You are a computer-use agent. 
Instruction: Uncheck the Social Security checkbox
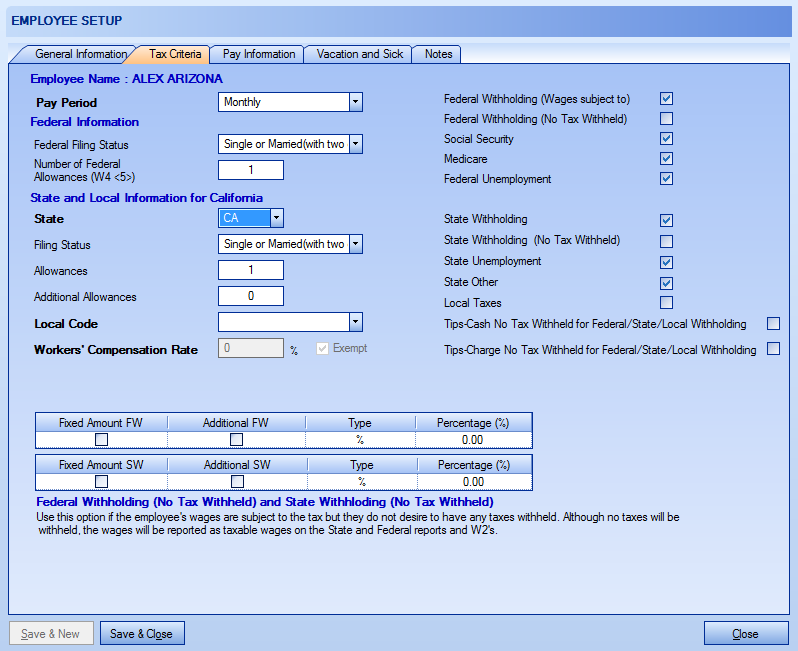(666, 139)
